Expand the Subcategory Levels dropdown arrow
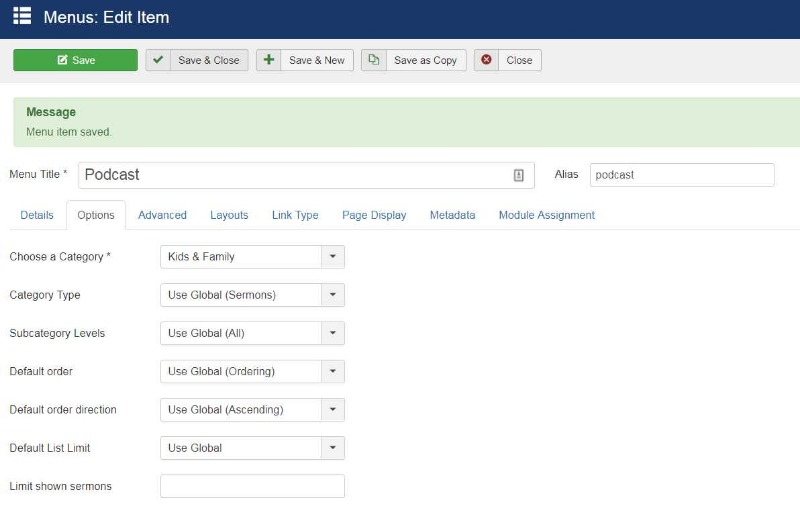 pyautogui.click(x=333, y=333)
